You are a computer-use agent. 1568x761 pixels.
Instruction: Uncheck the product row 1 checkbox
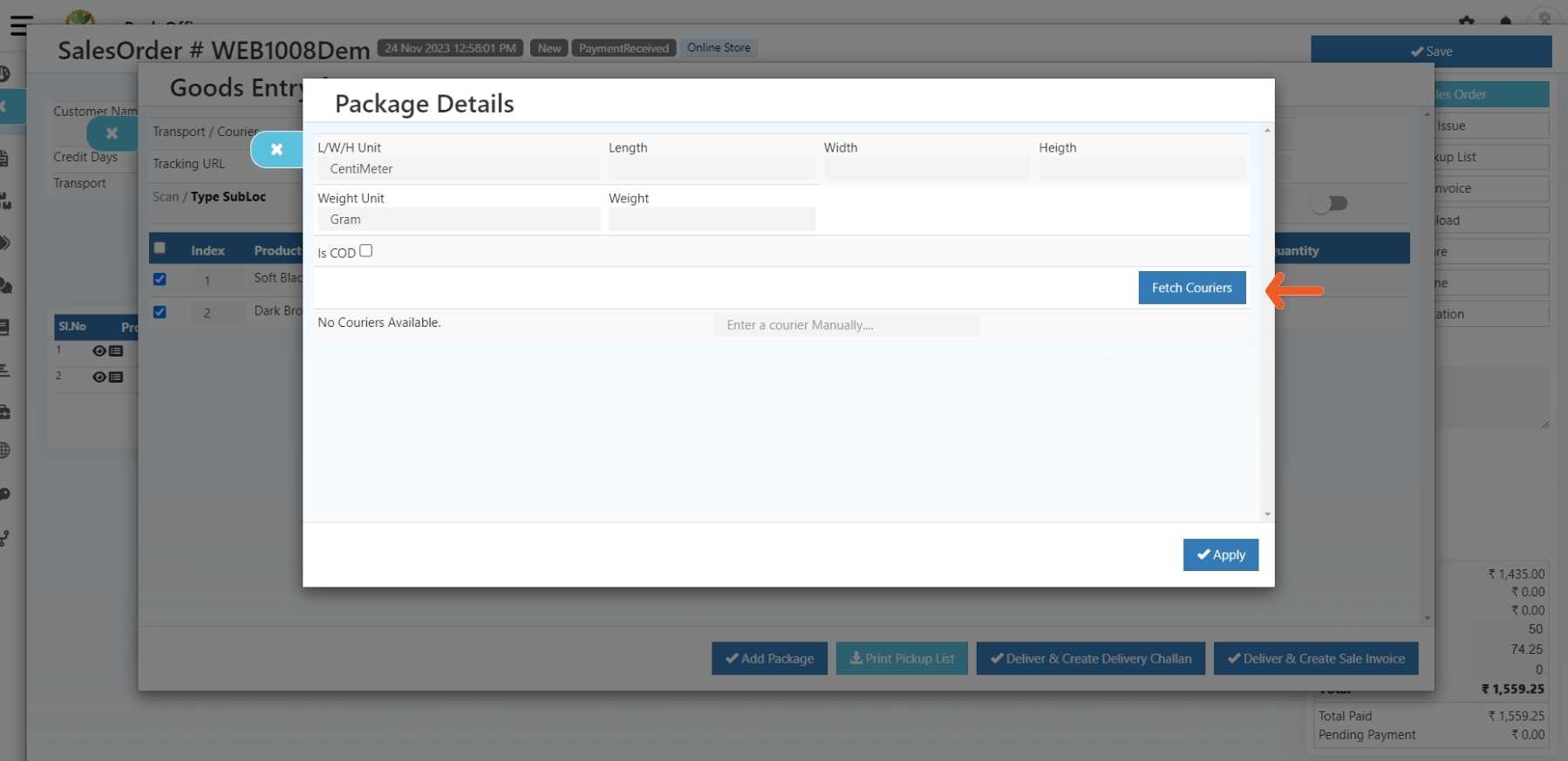160,279
